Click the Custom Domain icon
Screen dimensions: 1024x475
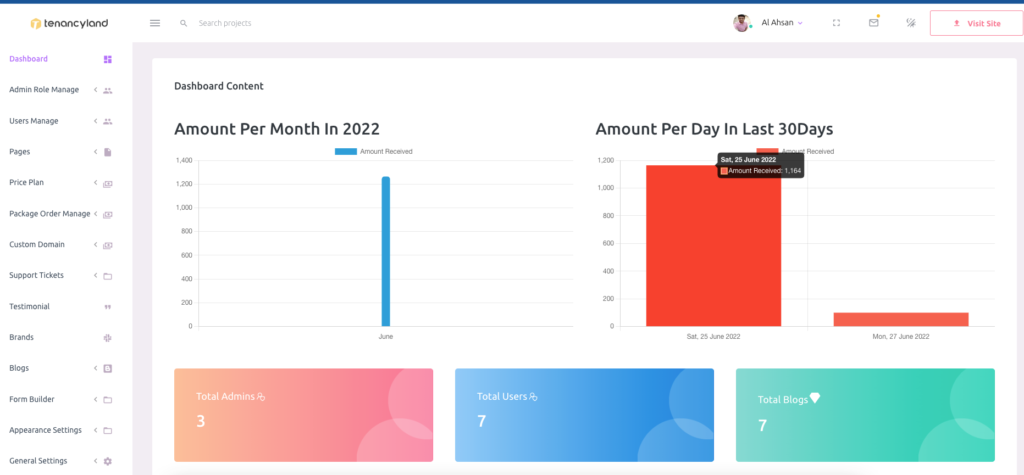tap(108, 246)
